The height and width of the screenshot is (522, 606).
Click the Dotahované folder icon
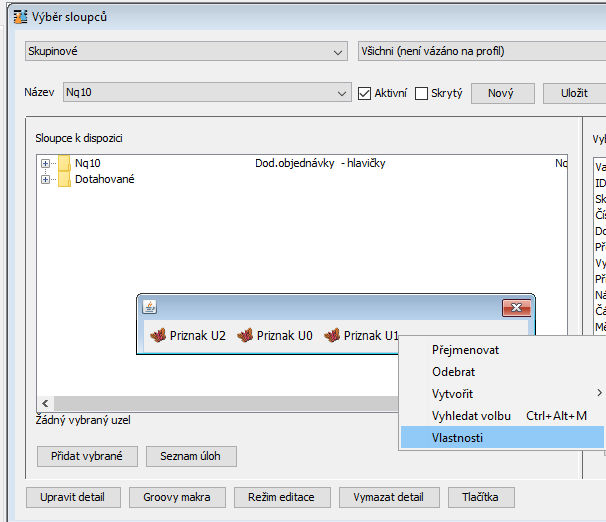pyautogui.click(x=64, y=179)
